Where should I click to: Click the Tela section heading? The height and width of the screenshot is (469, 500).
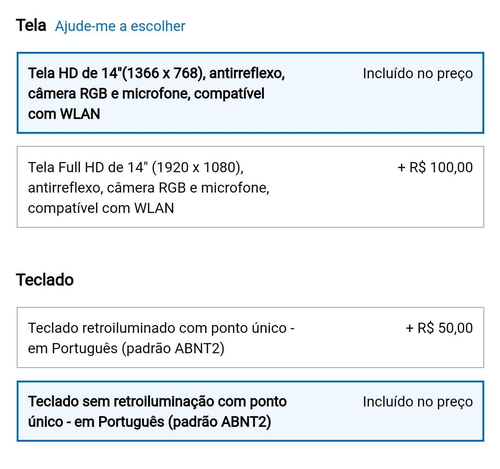click(x=31, y=25)
